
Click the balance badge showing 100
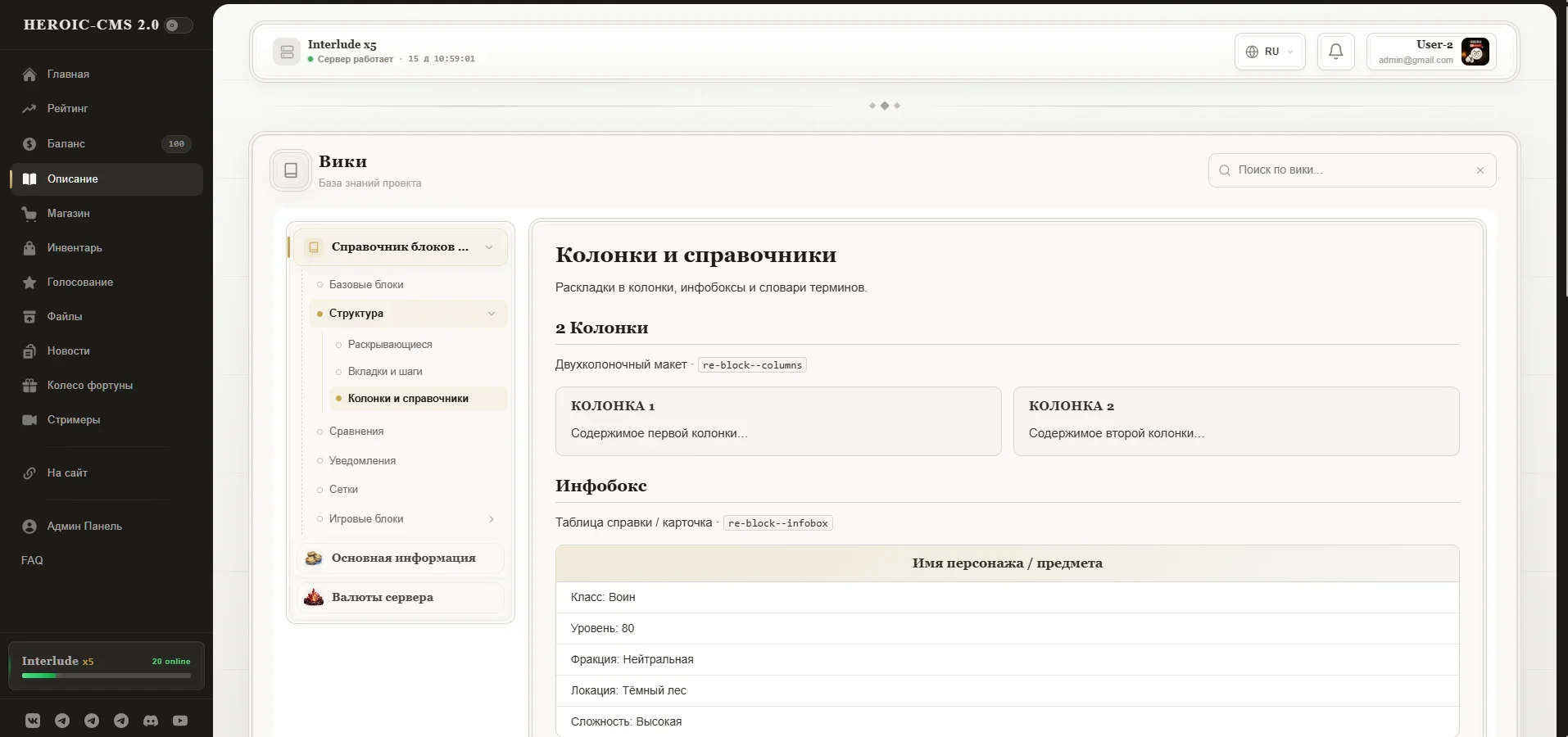point(176,144)
